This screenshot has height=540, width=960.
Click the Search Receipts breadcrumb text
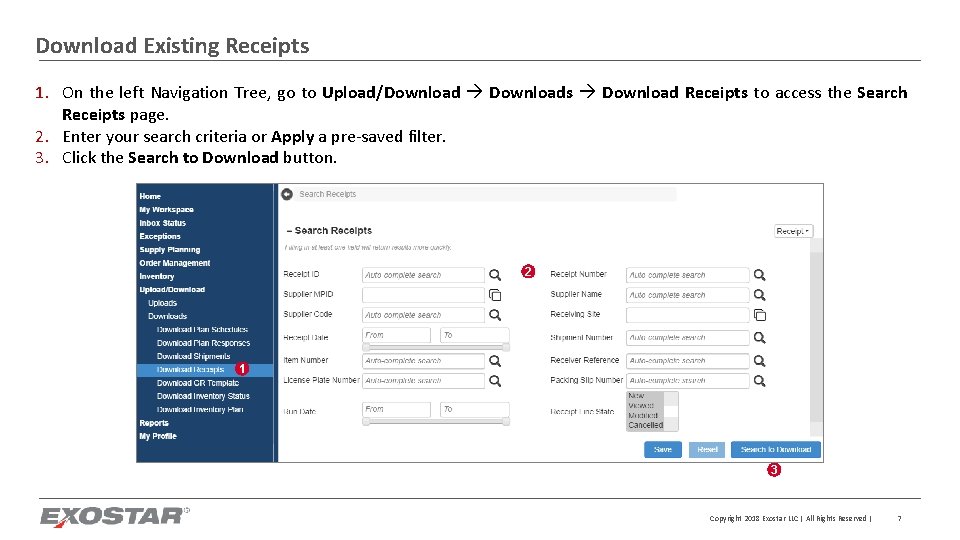(328, 194)
